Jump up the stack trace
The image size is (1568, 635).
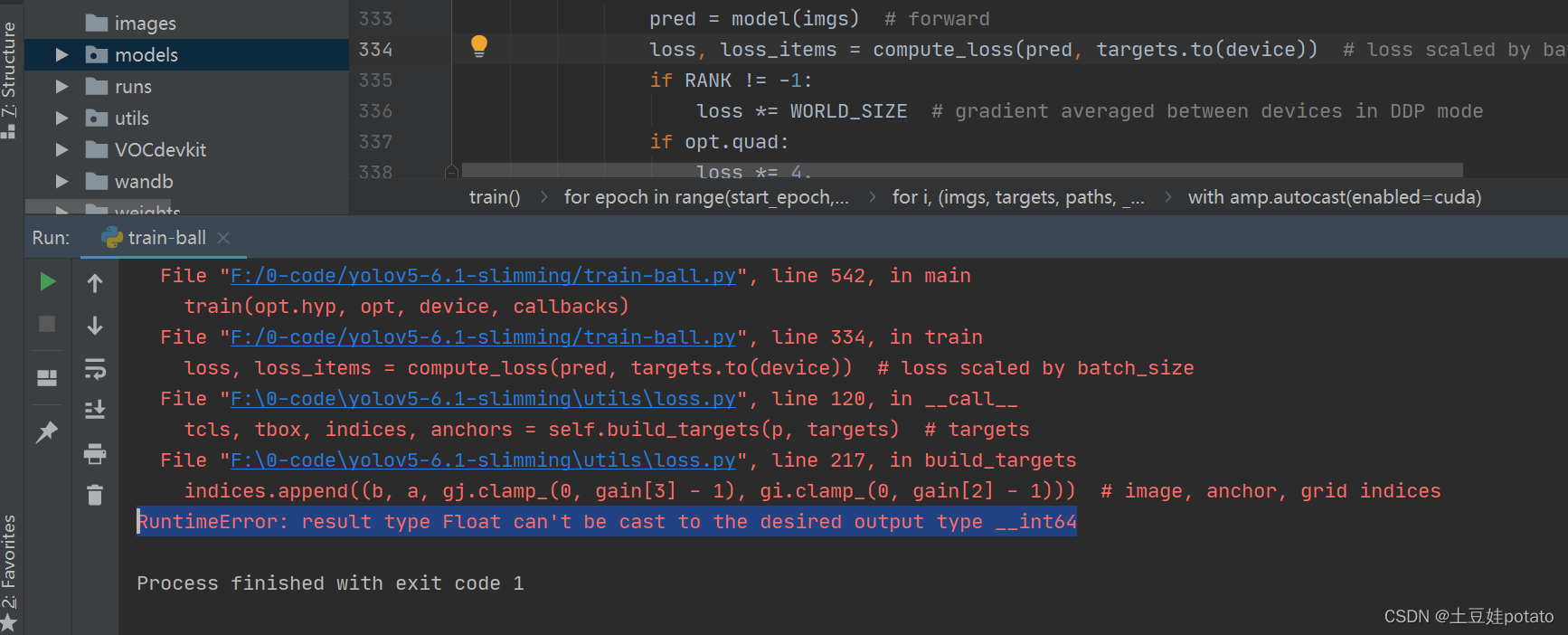pyautogui.click(x=95, y=283)
